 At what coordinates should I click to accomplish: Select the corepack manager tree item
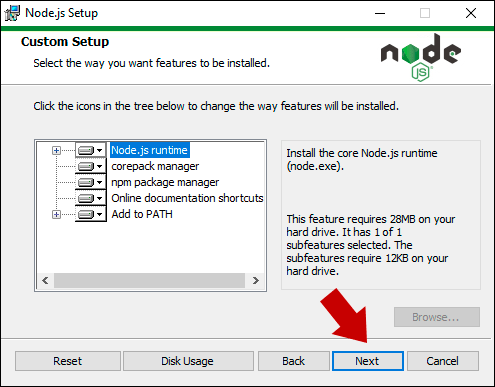tap(155, 166)
